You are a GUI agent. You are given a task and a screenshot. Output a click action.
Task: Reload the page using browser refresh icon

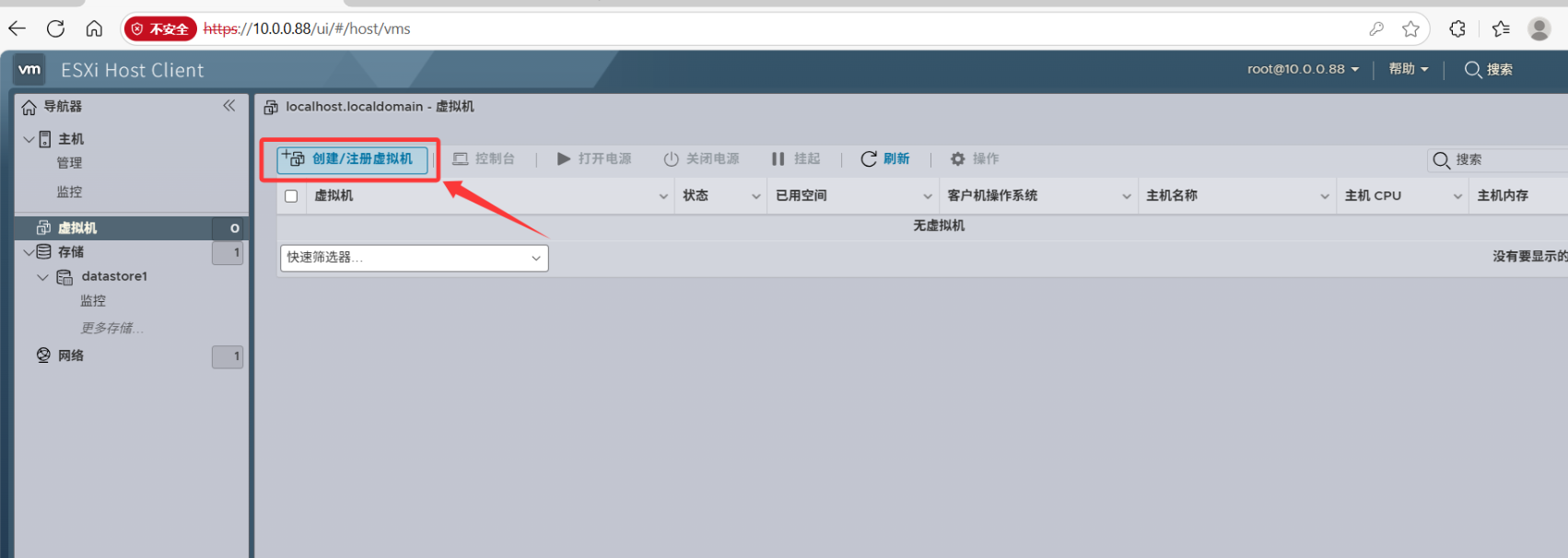(55, 29)
